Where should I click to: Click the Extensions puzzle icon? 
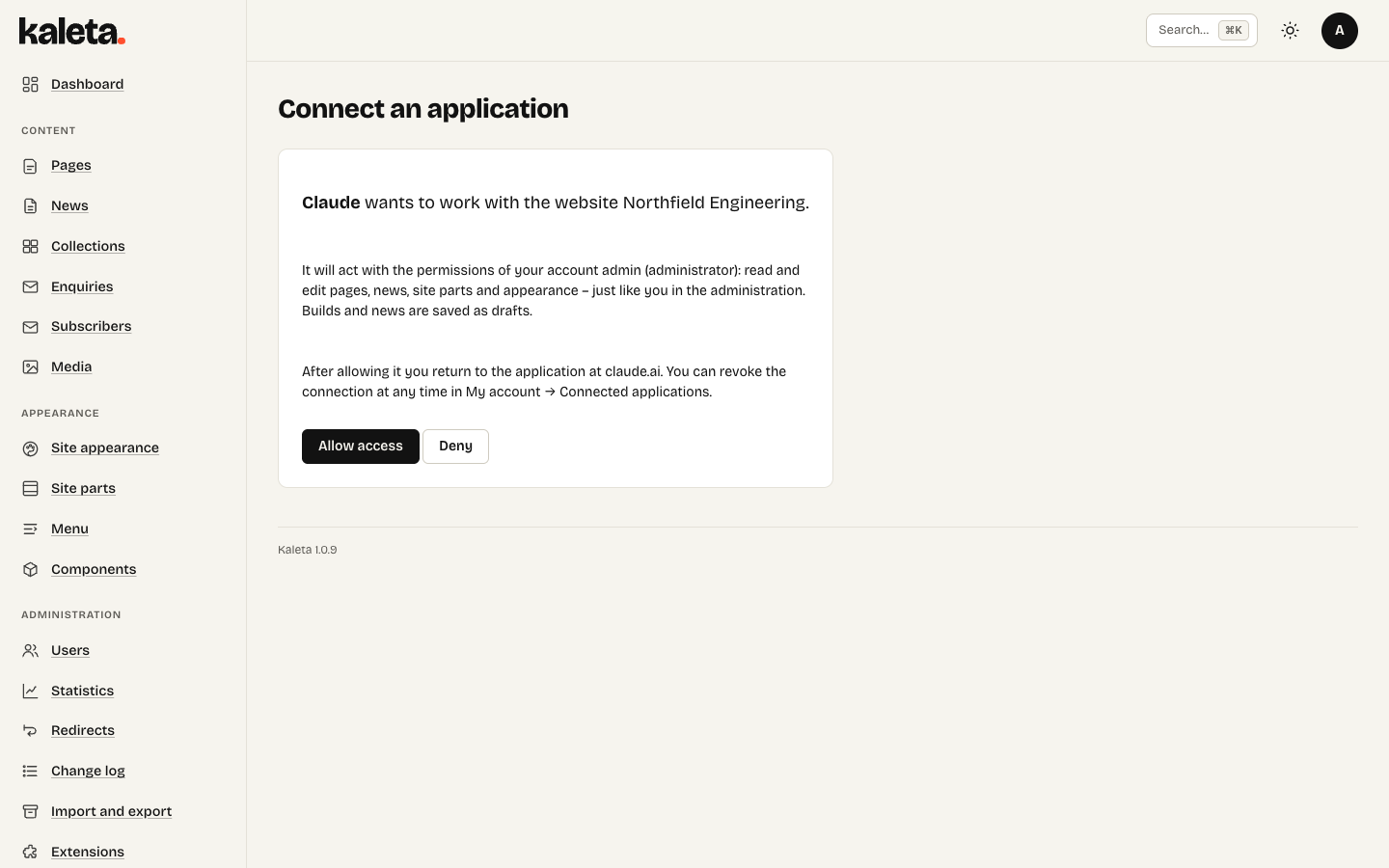pyautogui.click(x=31, y=853)
